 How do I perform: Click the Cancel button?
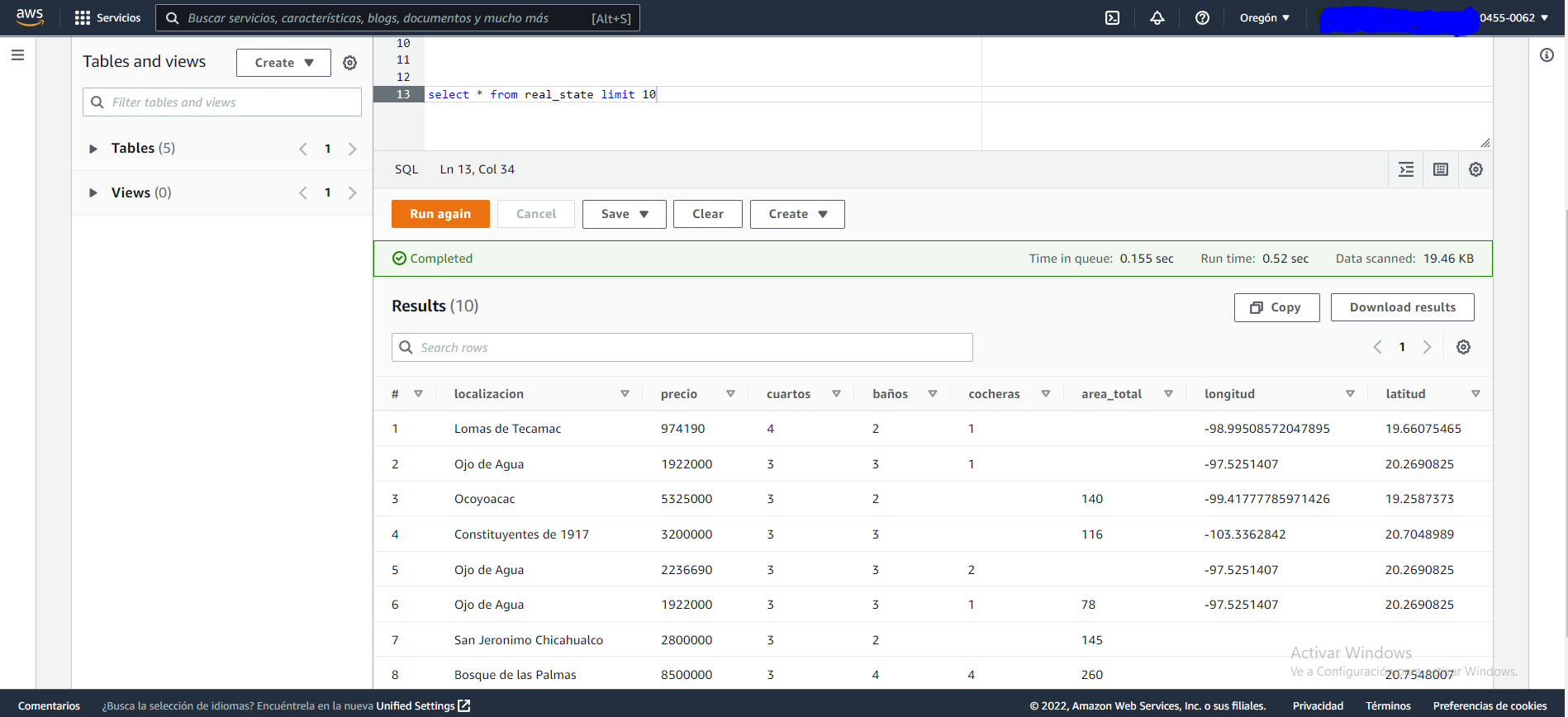[x=536, y=214]
